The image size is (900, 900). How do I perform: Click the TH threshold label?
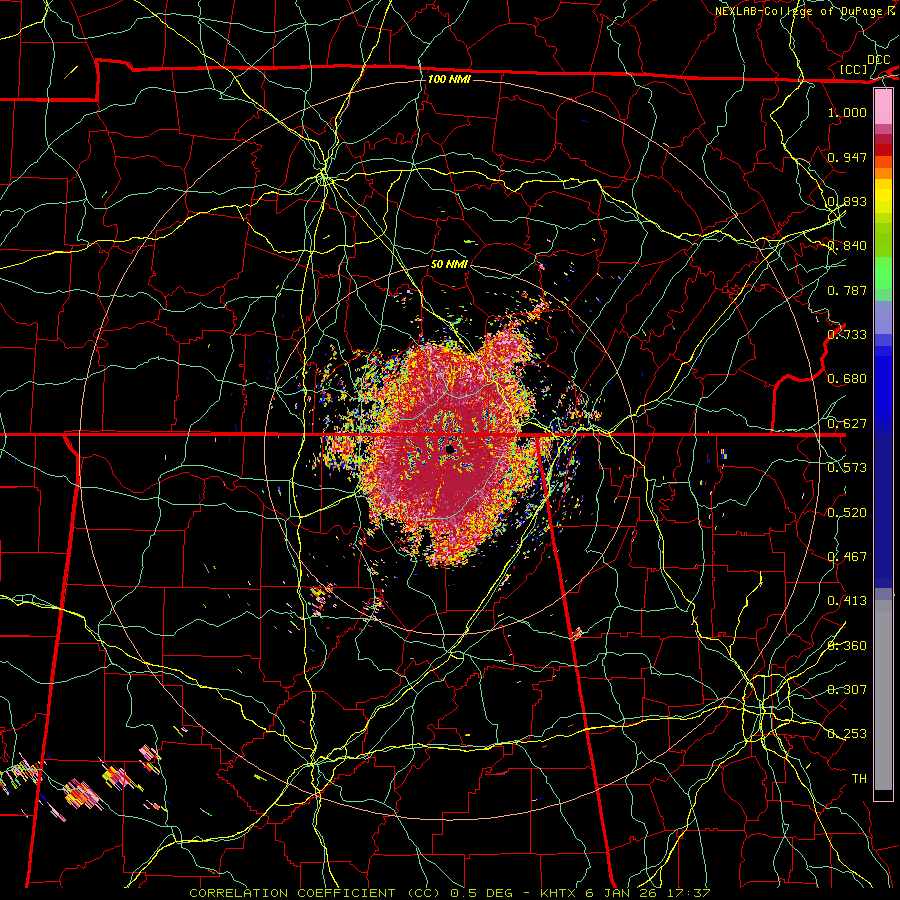(x=859, y=779)
